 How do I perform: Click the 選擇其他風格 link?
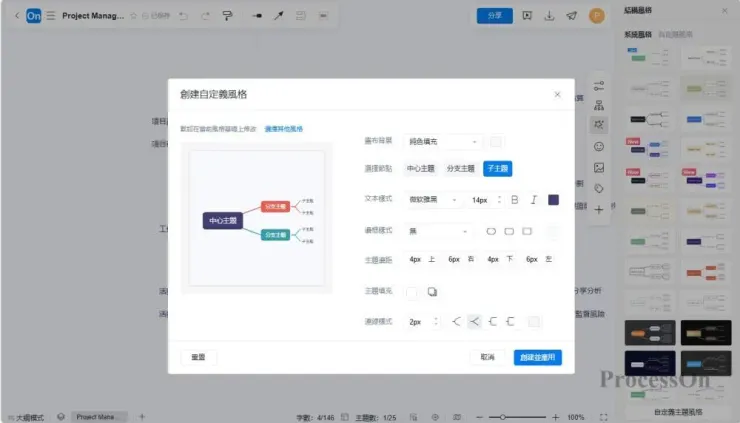coord(284,129)
